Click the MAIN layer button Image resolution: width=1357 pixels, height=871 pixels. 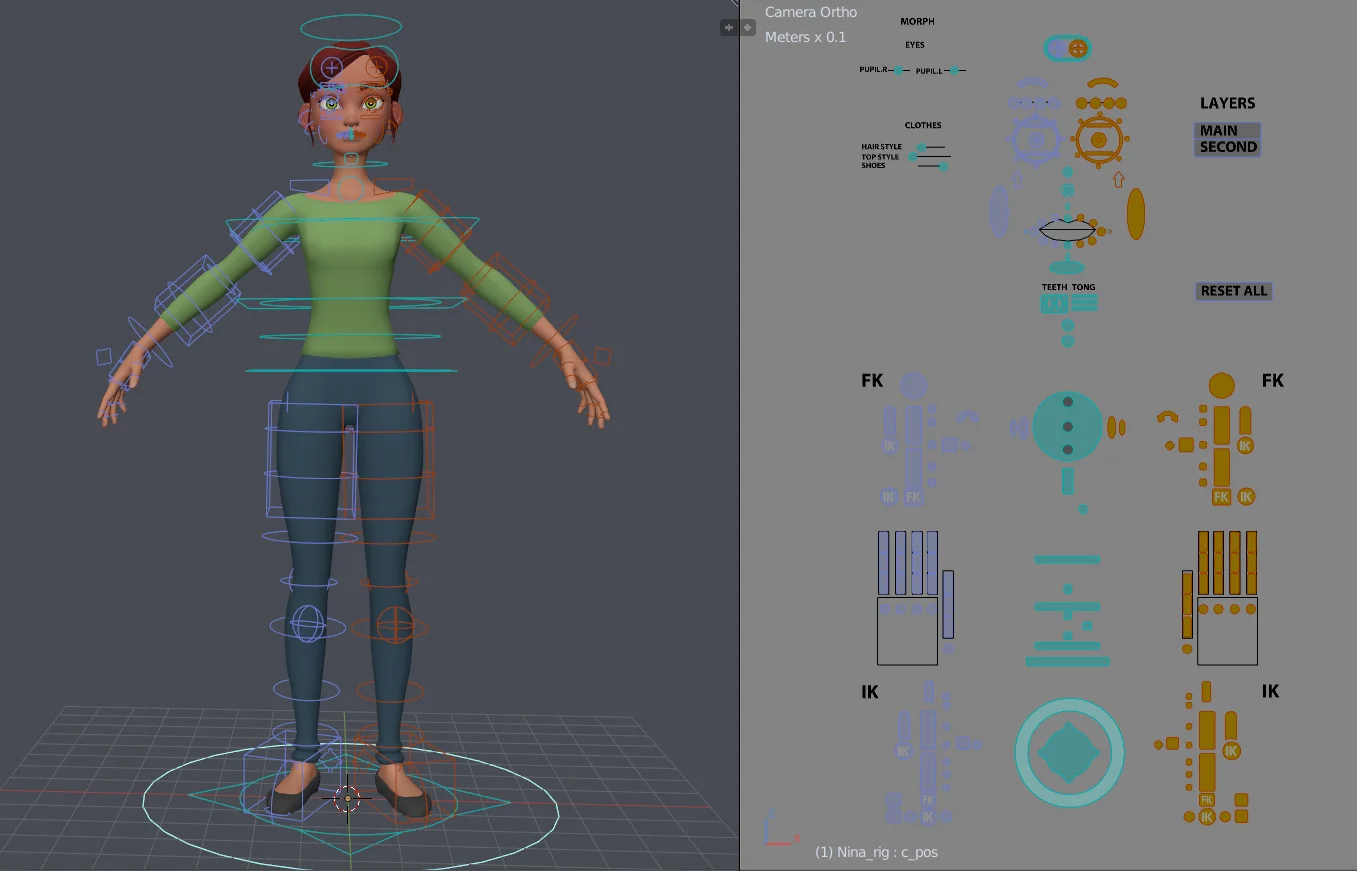(1227, 131)
